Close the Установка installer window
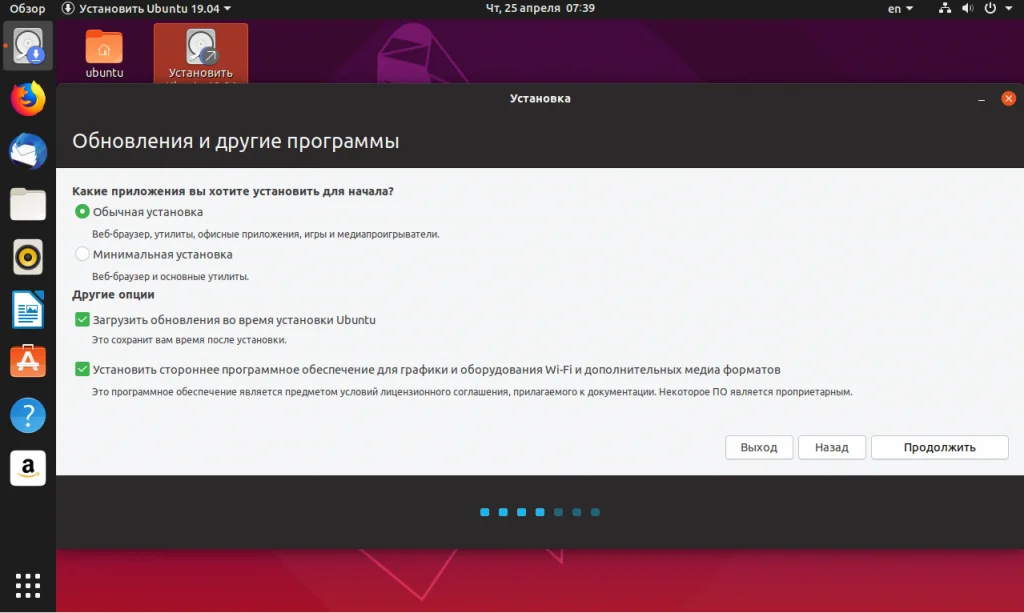 pos(1008,99)
